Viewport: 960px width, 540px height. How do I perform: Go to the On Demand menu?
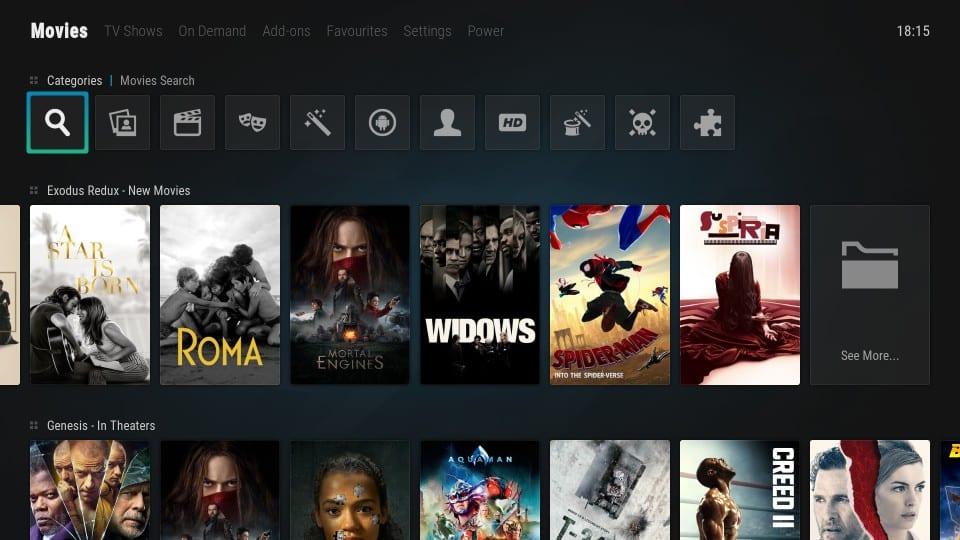click(x=212, y=31)
